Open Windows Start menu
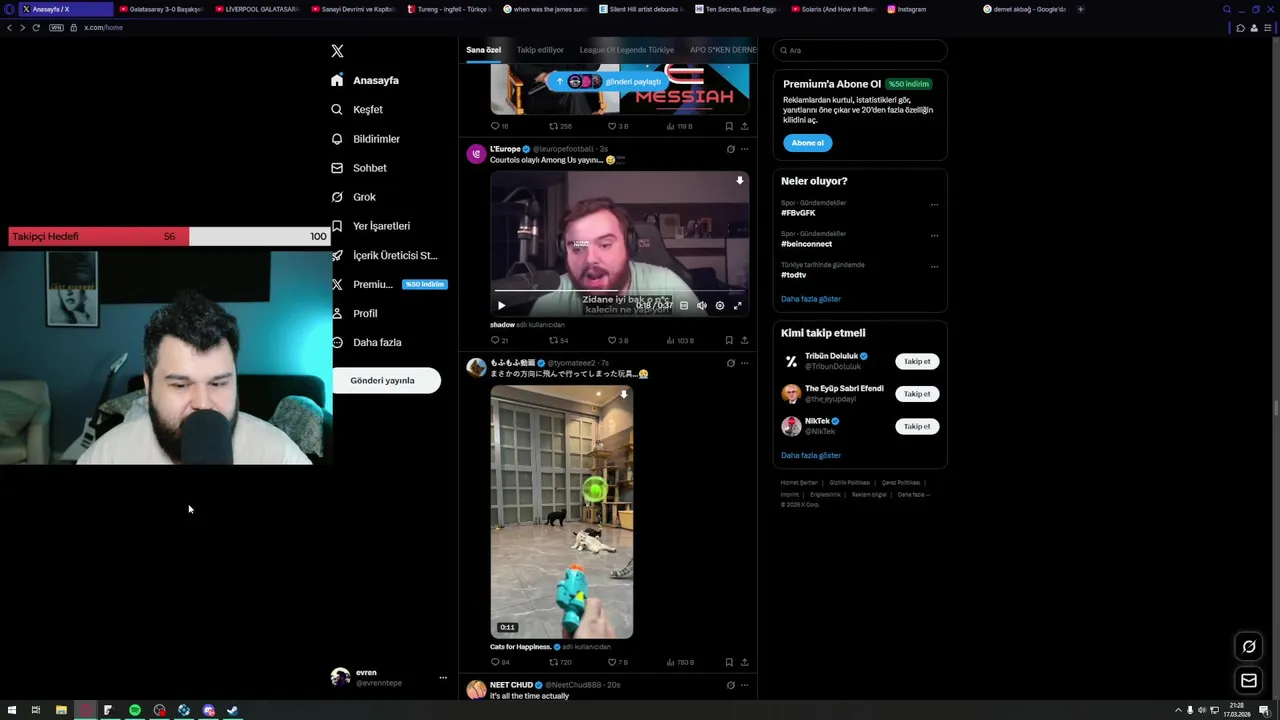1280x720 pixels. [12, 710]
